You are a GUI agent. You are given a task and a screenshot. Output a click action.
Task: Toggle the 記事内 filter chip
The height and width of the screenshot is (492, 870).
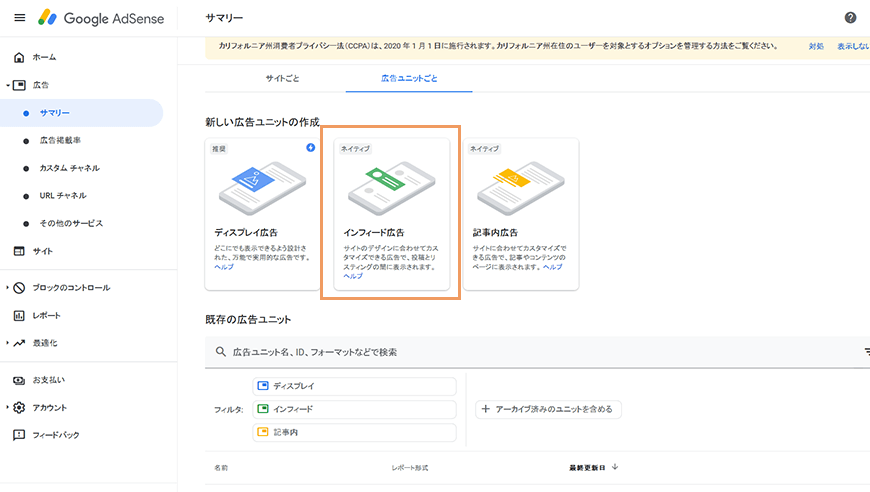coord(354,432)
